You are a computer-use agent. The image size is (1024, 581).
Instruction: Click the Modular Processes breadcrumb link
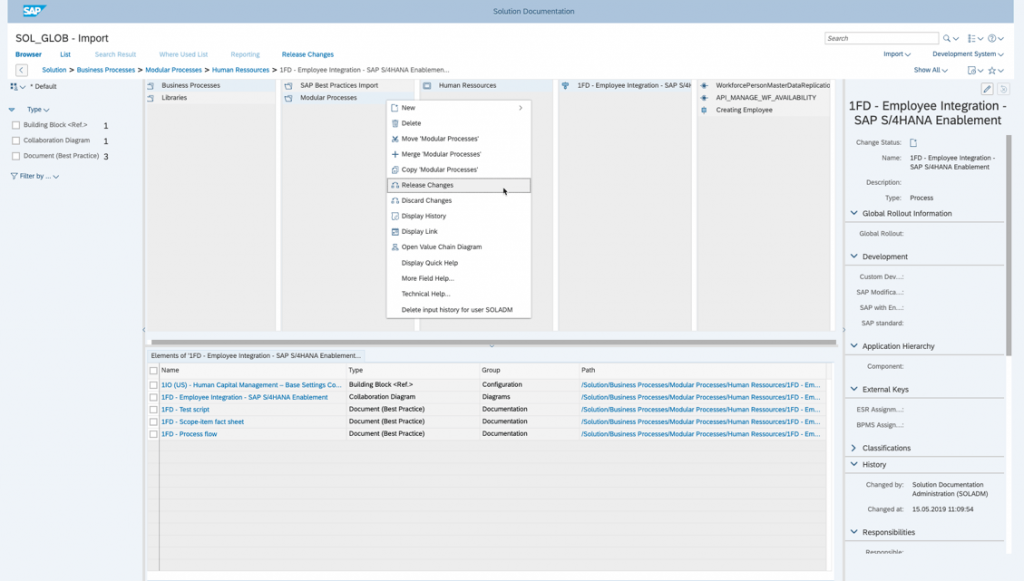click(x=174, y=70)
